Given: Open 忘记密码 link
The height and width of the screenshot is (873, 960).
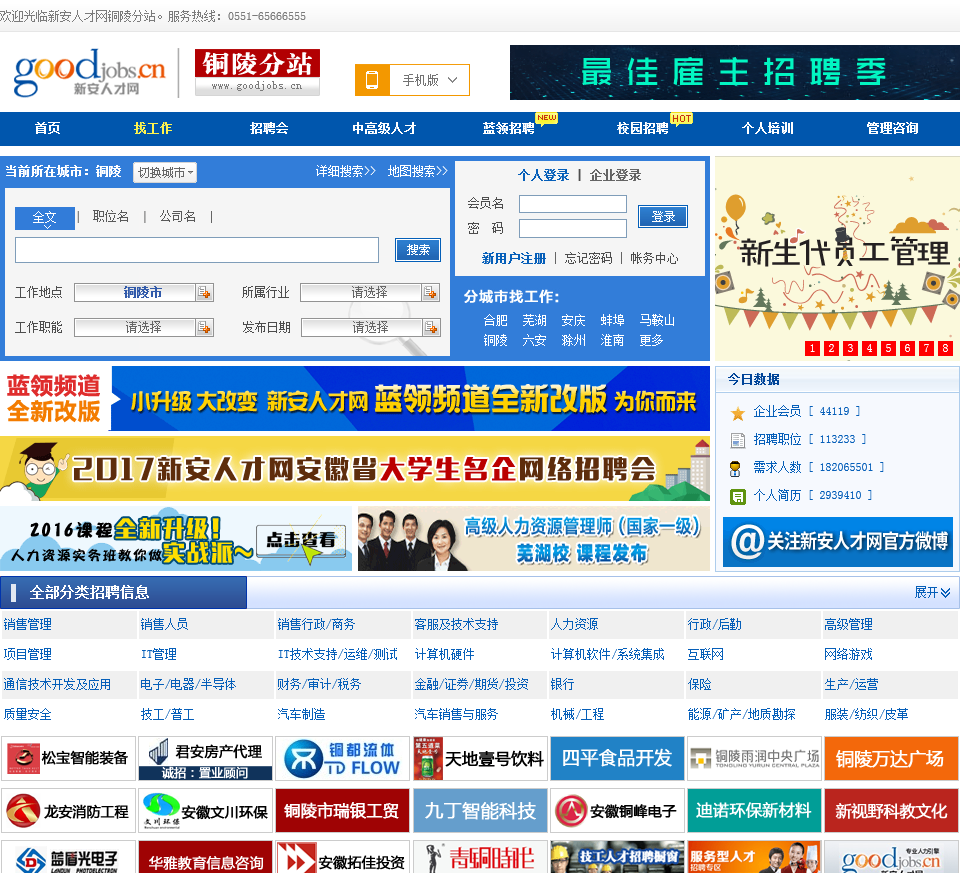Looking at the screenshot, I should click(588, 258).
